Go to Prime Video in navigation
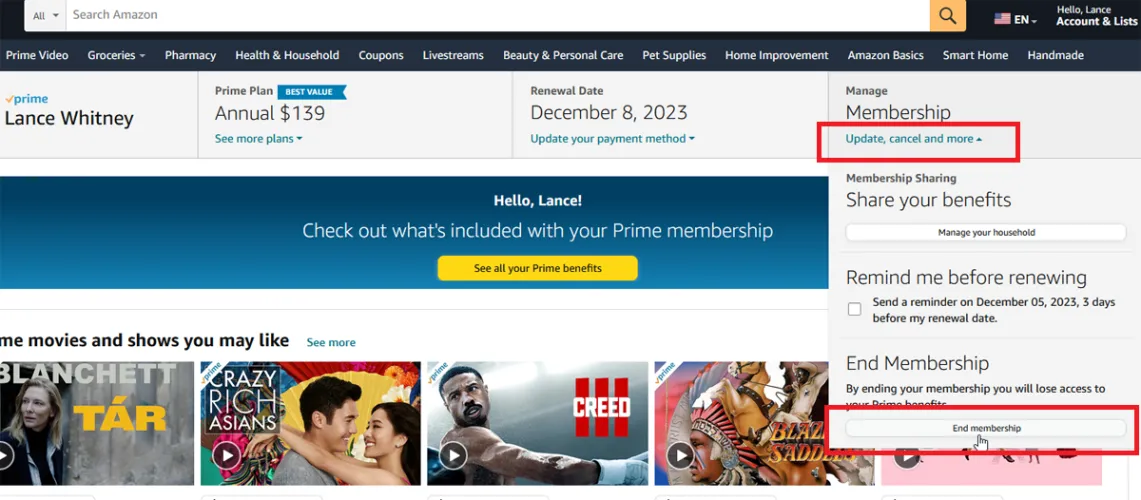The width and height of the screenshot is (1141, 500). click(37, 55)
